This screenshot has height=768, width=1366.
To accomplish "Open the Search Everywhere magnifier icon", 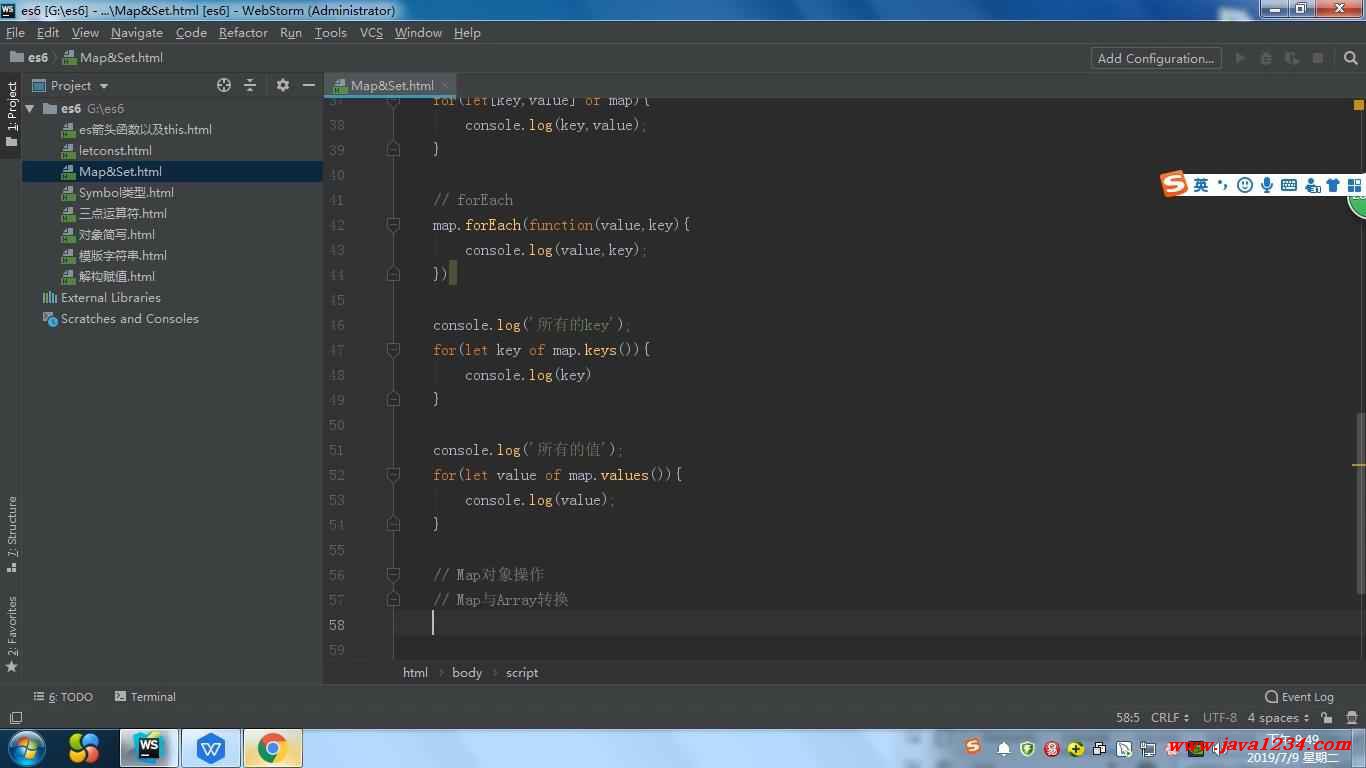I will click(1350, 58).
